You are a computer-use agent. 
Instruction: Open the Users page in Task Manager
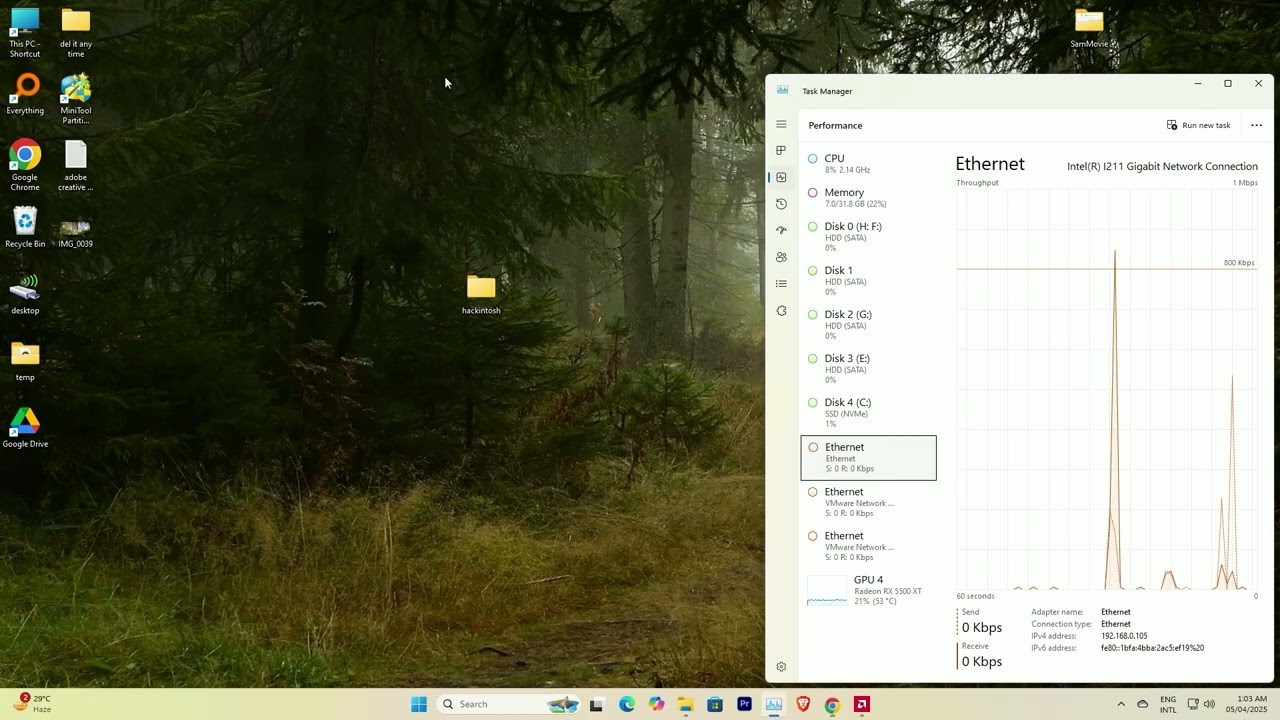click(x=781, y=257)
